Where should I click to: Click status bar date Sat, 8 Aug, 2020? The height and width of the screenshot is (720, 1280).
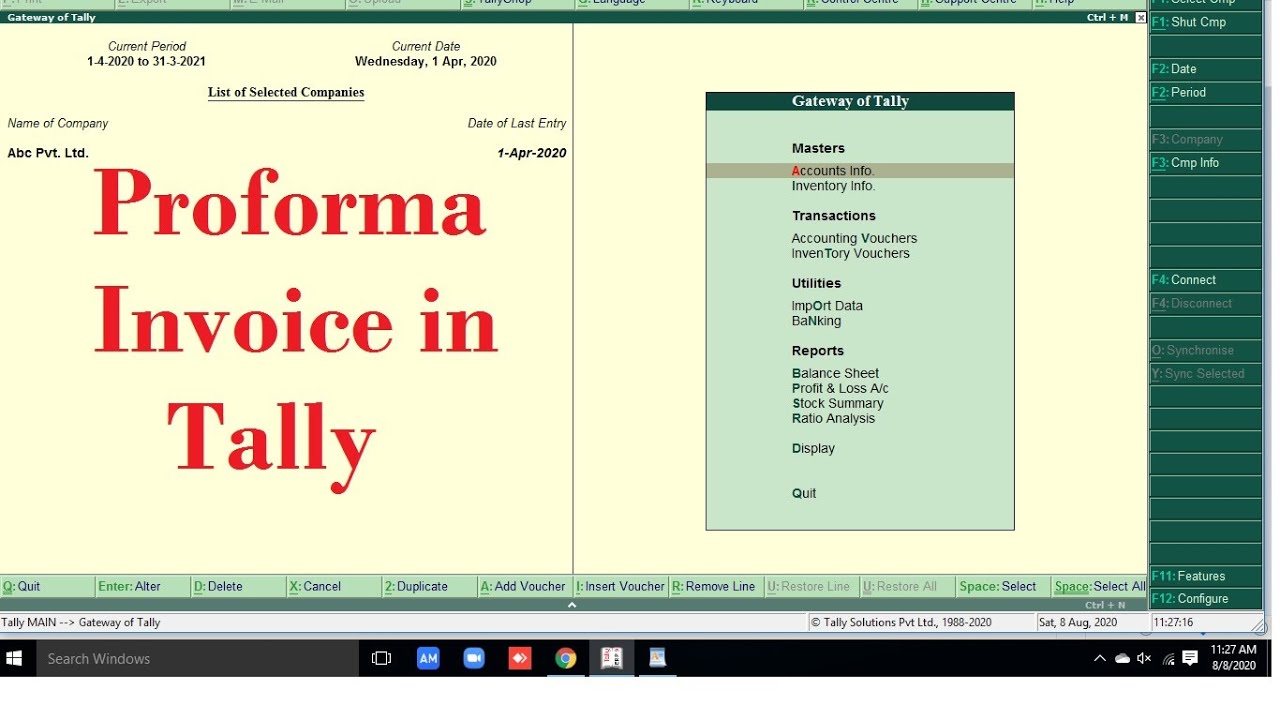tap(1078, 622)
